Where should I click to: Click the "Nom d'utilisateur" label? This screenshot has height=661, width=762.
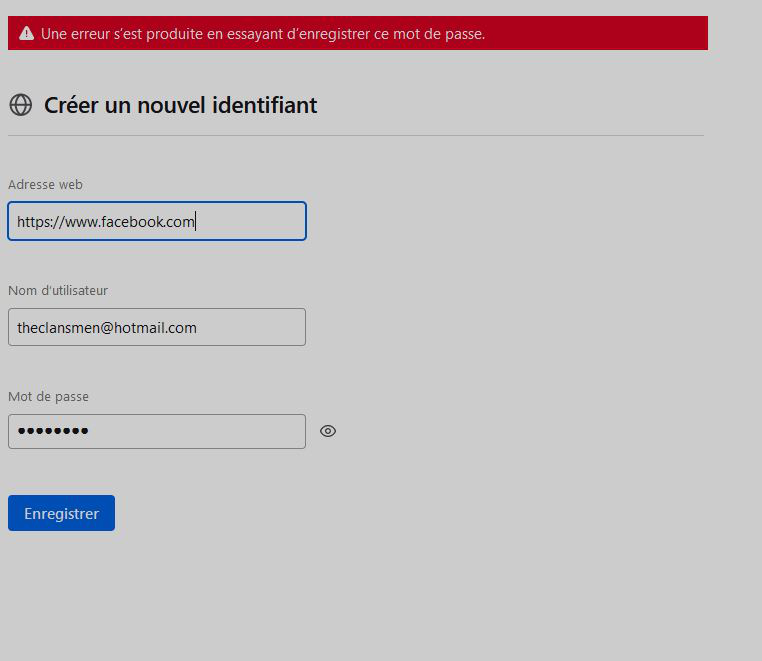pos(58,291)
